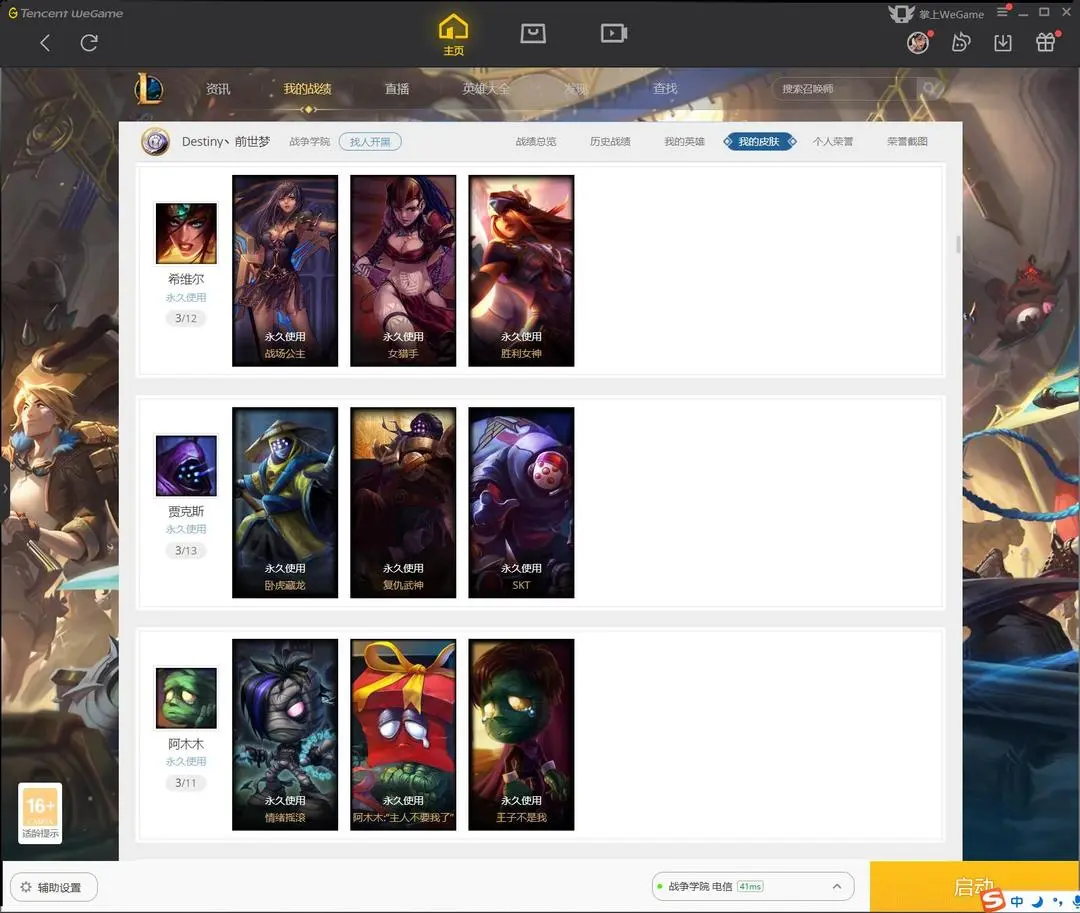Viewport: 1080px width, 913px height.
Task: Open the 情绪摇滚 skin card
Action: pos(285,735)
